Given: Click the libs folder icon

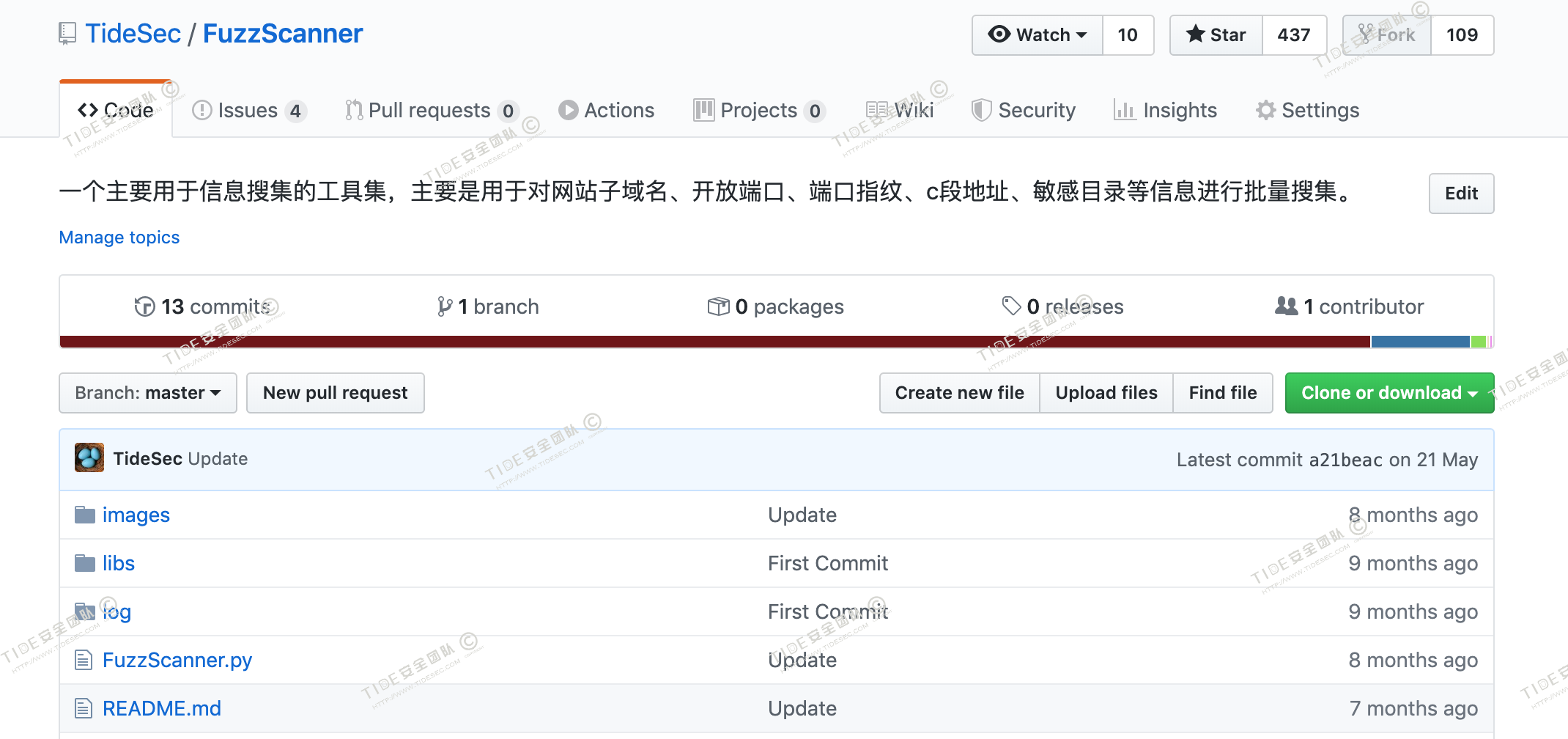Looking at the screenshot, I should point(85,564).
